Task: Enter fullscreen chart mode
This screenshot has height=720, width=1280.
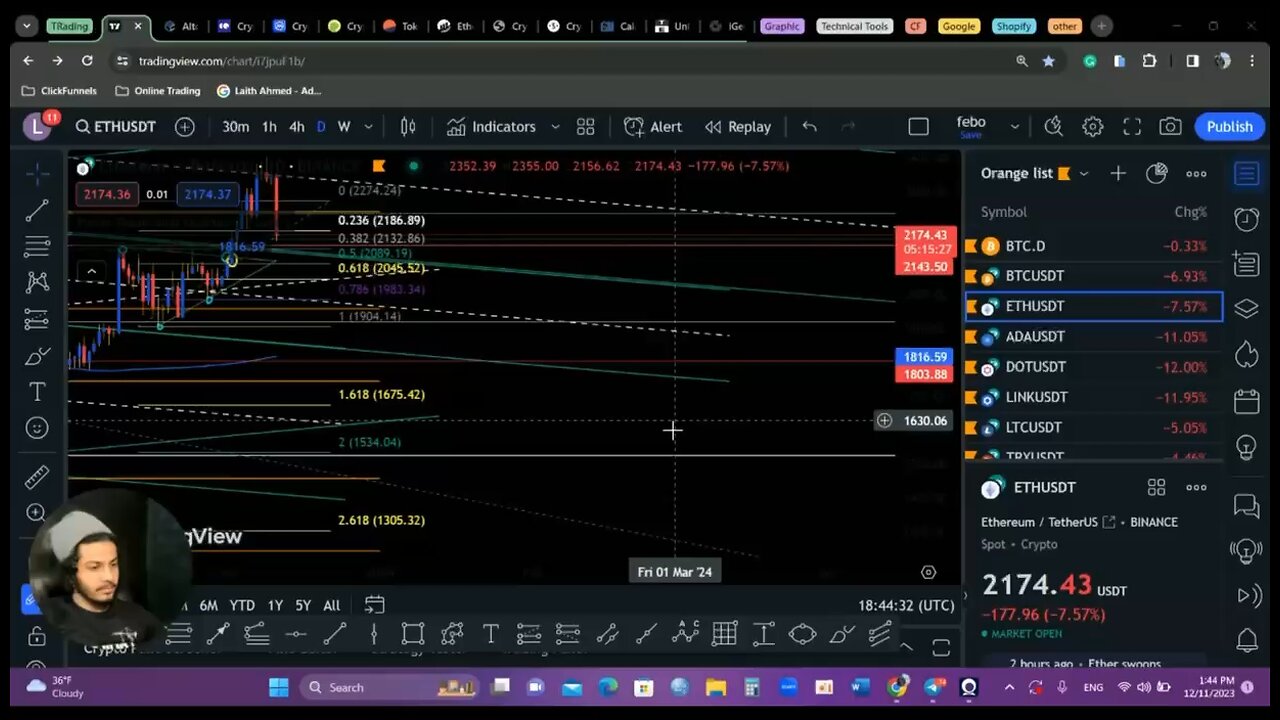Action: [x=1132, y=127]
